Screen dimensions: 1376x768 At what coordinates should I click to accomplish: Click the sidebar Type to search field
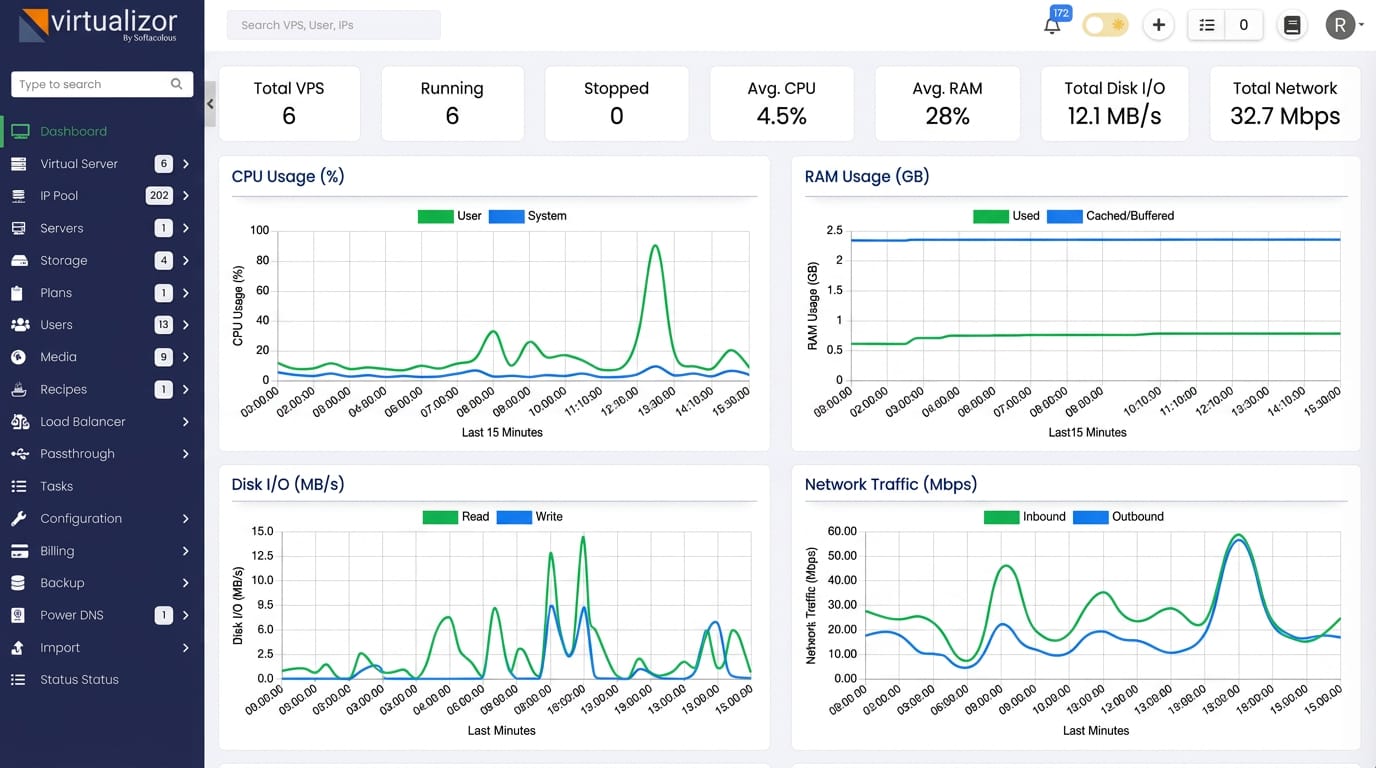102,84
